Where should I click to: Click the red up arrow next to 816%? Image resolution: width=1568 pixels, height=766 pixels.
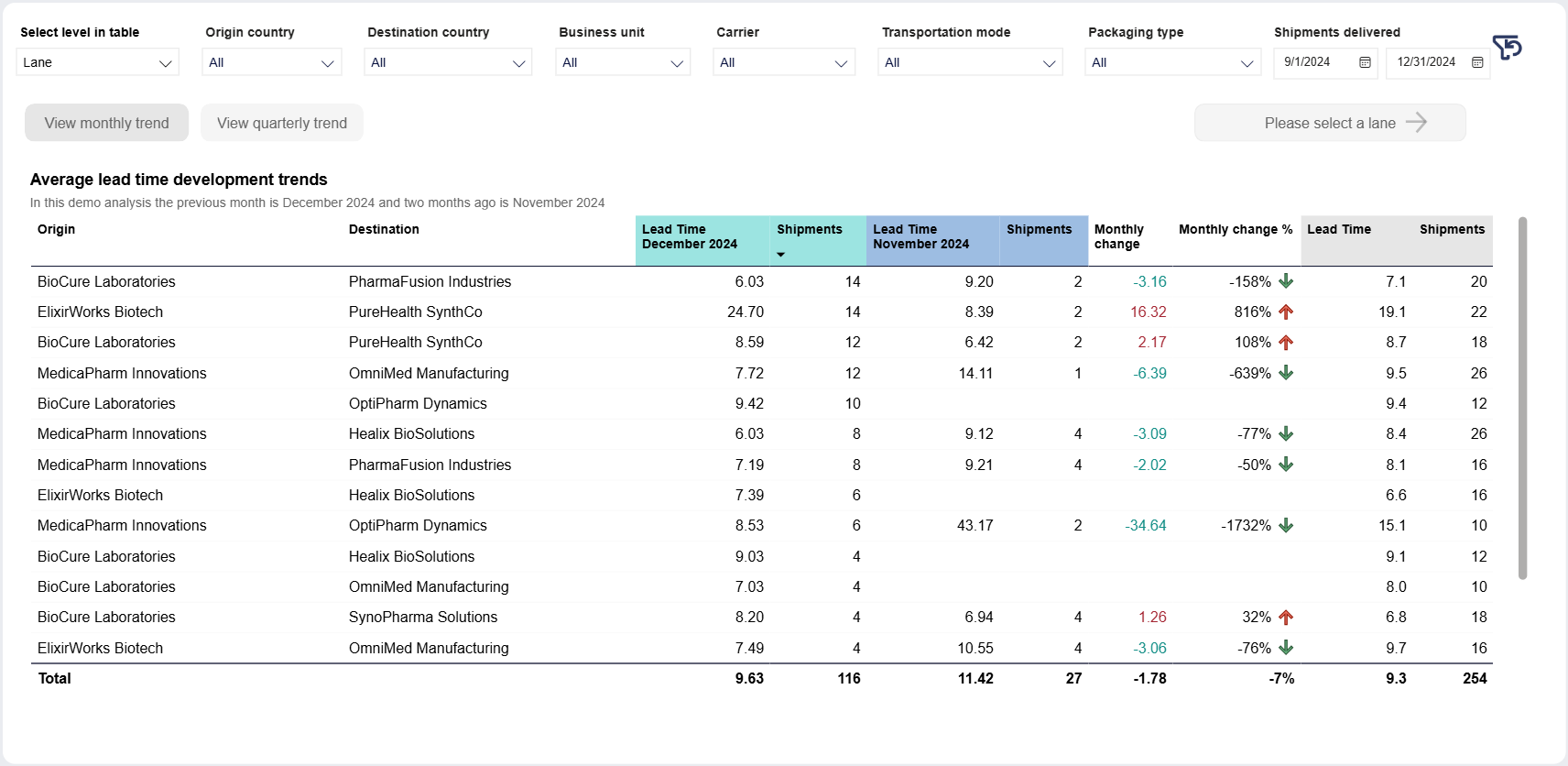(1286, 312)
